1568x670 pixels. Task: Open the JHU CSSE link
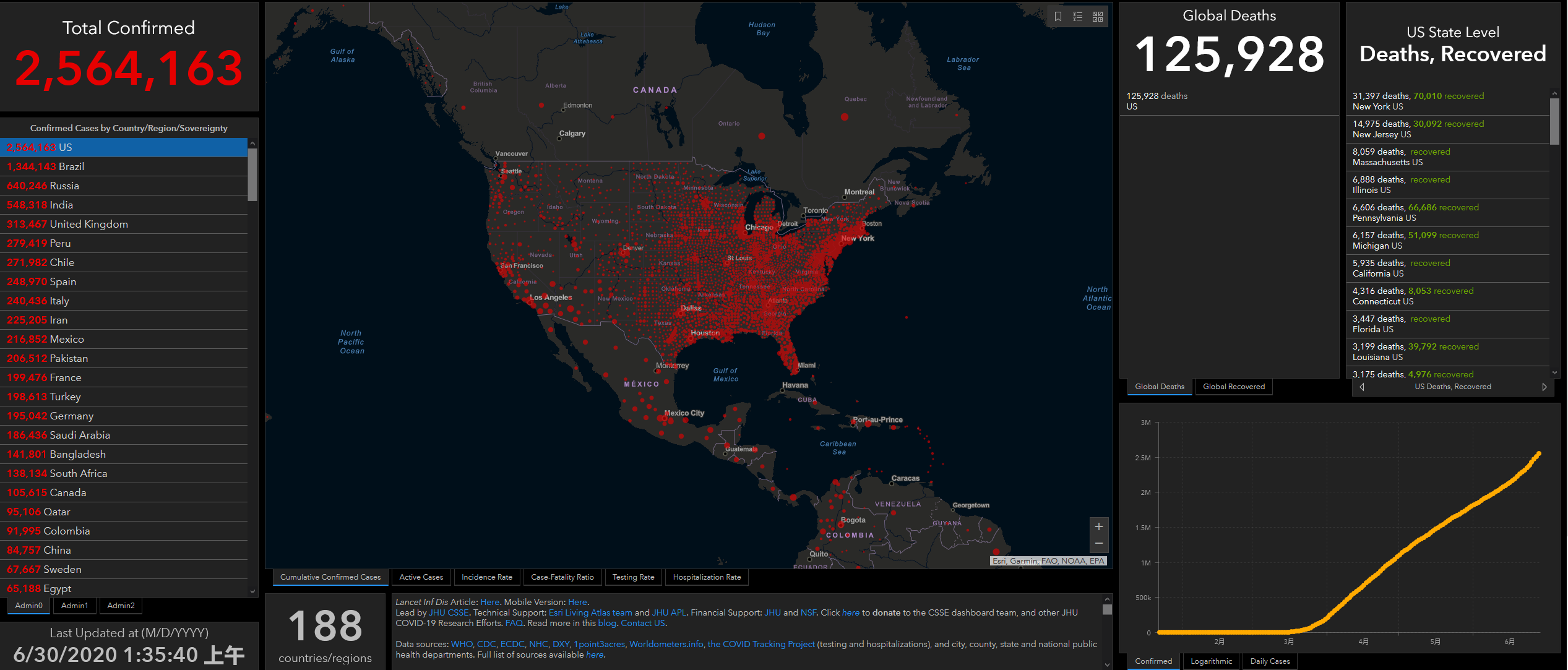pyautogui.click(x=449, y=612)
